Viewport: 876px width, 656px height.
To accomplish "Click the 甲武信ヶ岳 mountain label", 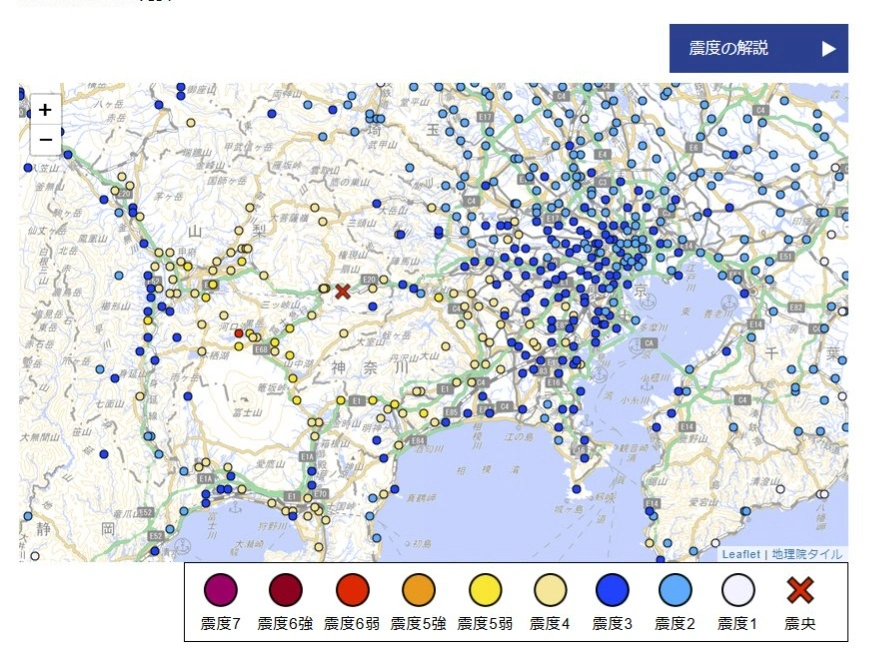I will tap(248, 147).
